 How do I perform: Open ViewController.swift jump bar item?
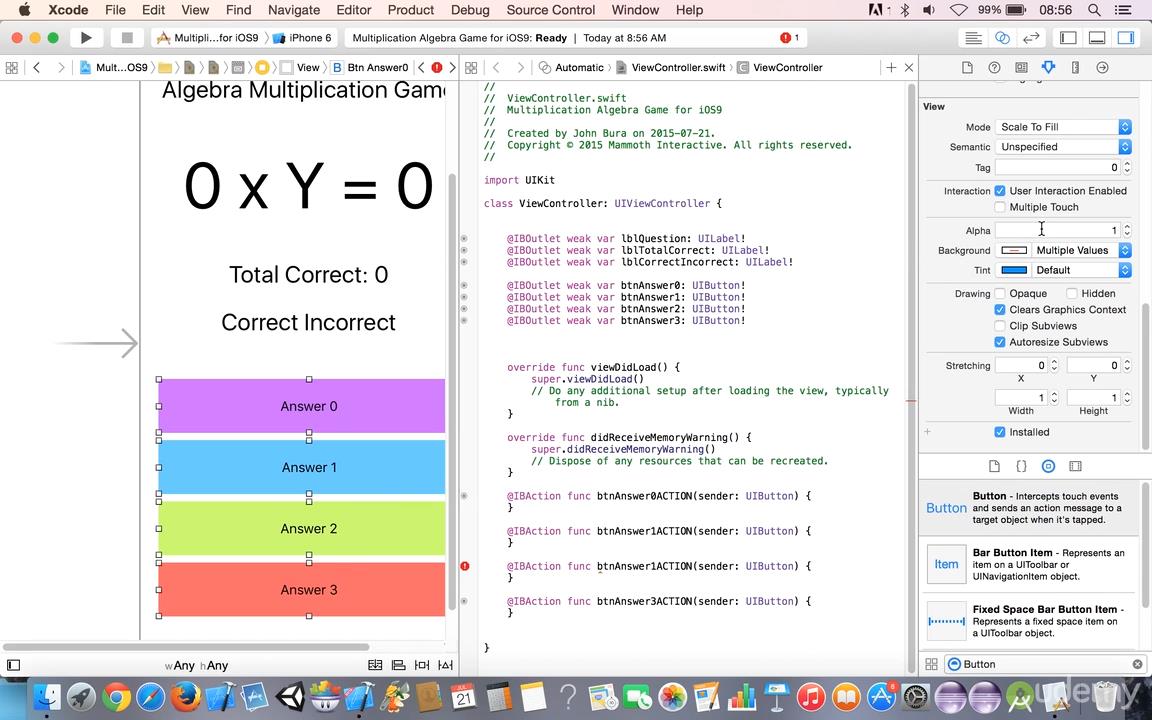[x=670, y=68]
